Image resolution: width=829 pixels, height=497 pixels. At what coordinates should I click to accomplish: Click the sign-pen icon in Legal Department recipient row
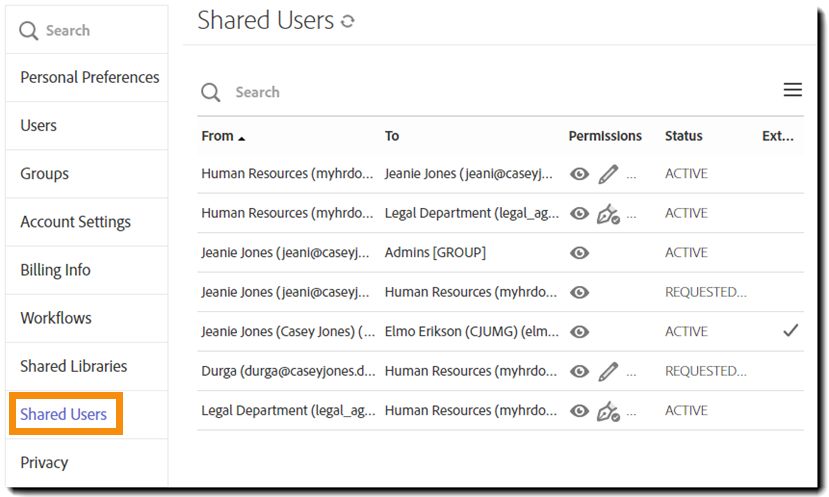pyautogui.click(x=608, y=213)
